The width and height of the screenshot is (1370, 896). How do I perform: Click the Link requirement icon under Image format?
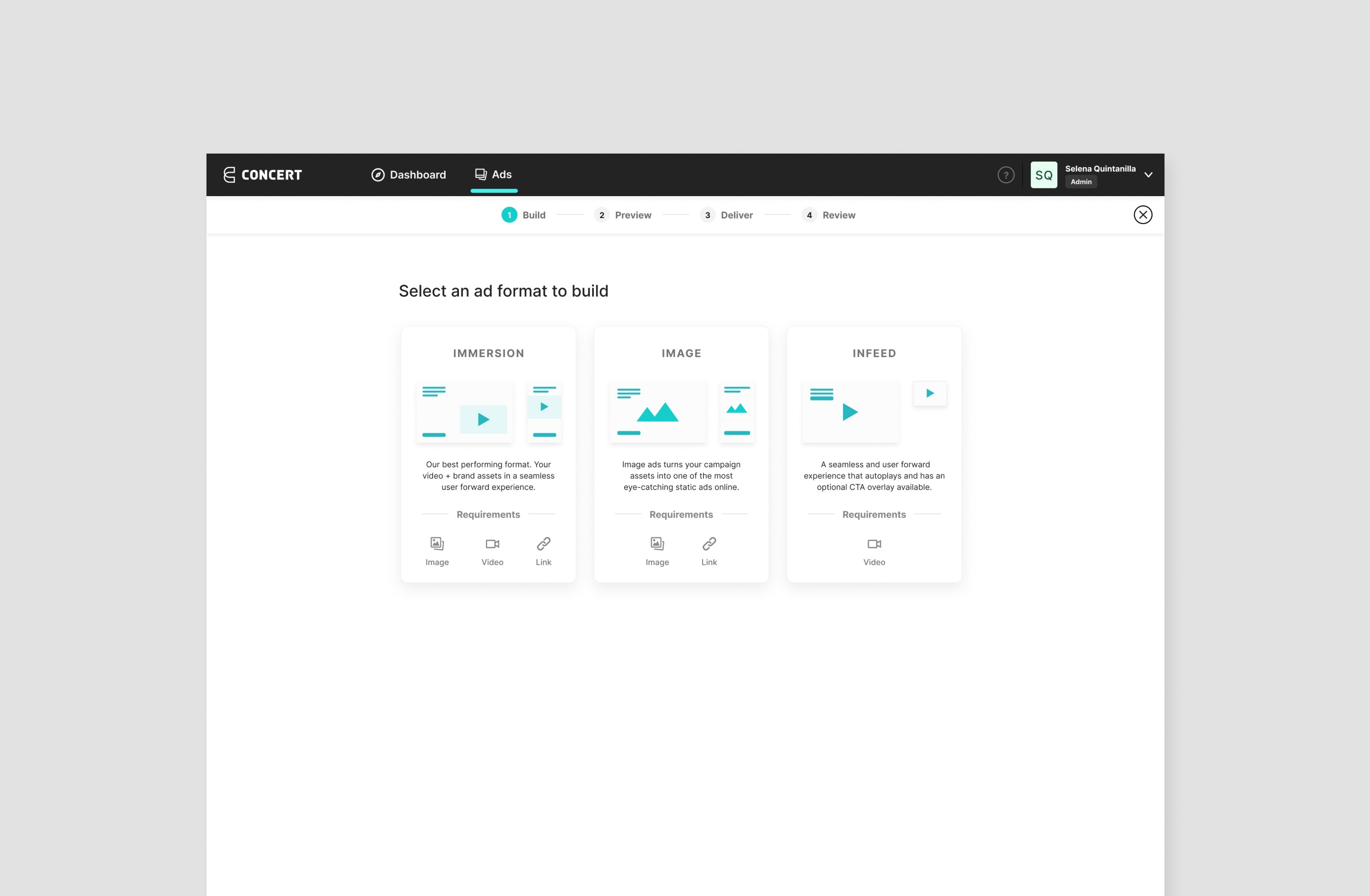pyautogui.click(x=709, y=543)
